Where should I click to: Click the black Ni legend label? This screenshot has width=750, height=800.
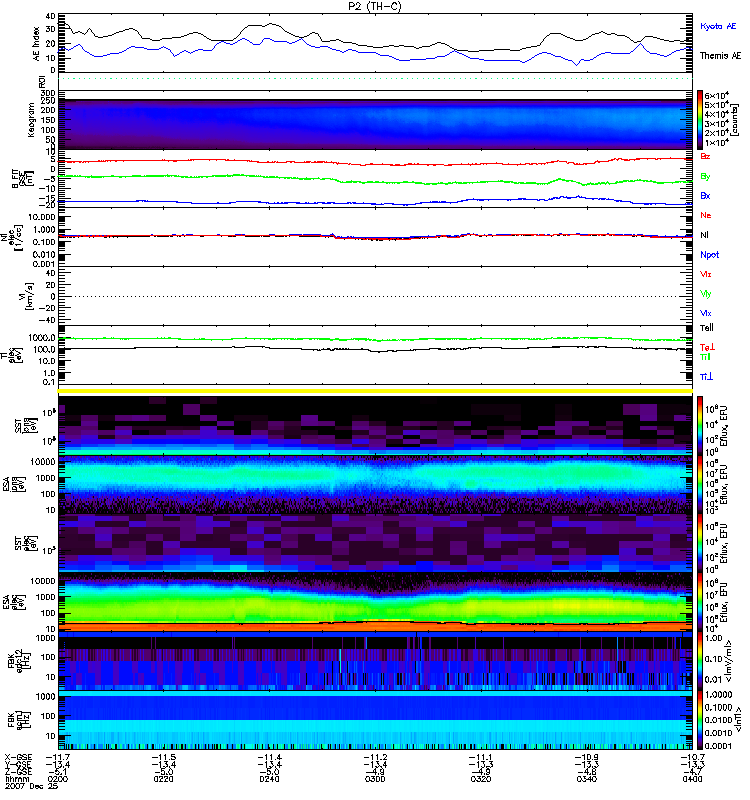[704, 235]
